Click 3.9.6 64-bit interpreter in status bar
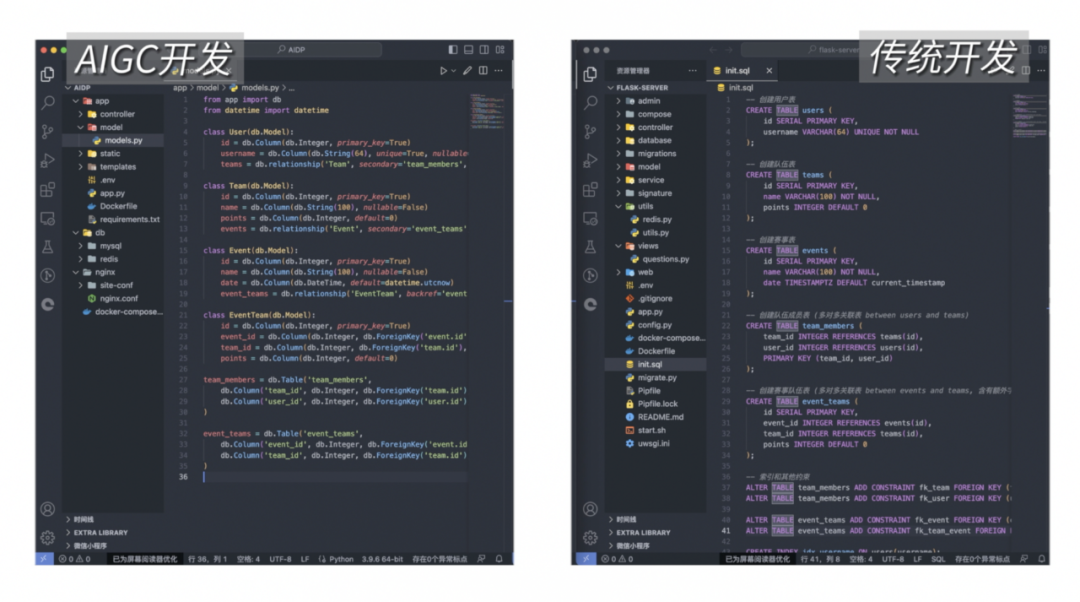This screenshot has width=1080, height=602. pyautogui.click(x=382, y=559)
